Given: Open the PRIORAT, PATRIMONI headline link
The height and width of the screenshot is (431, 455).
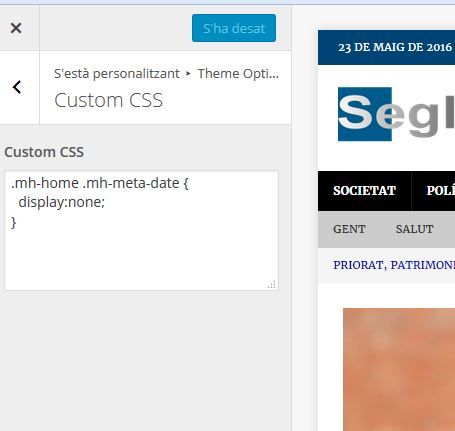Looking at the screenshot, I should click(394, 265).
